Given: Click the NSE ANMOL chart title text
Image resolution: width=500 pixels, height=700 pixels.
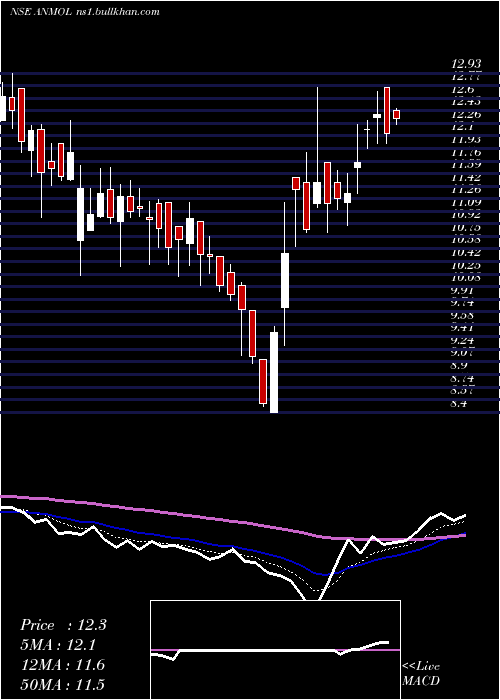Looking at the screenshot, I should pos(84,12).
